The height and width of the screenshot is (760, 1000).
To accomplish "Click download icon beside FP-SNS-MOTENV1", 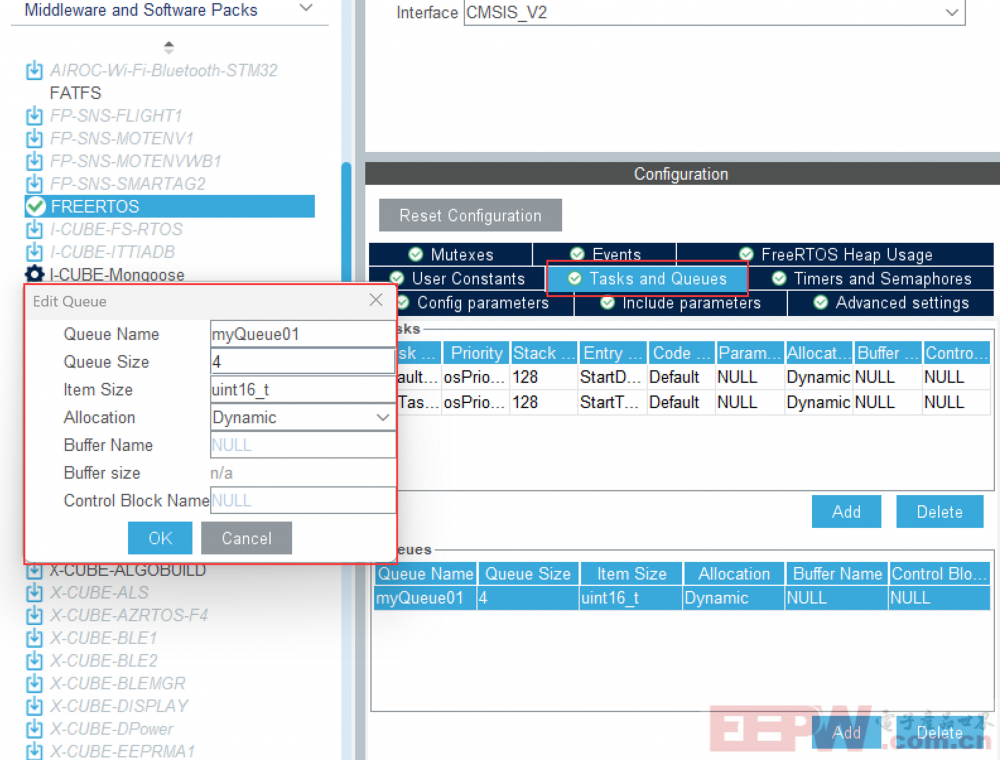I will 34,138.
